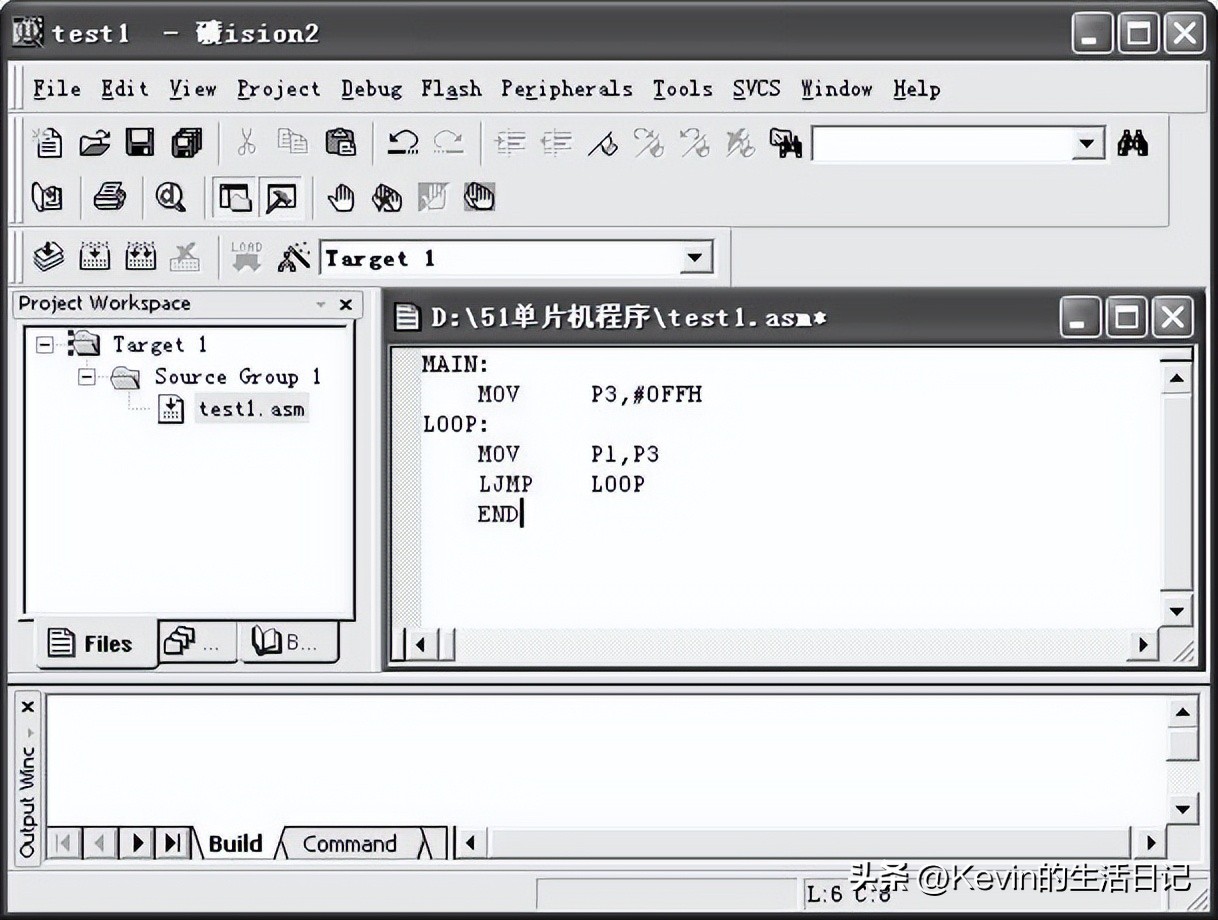Open the Tools menu
Image resolution: width=1218 pixels, height=920 pixels.
pos(683,89)
